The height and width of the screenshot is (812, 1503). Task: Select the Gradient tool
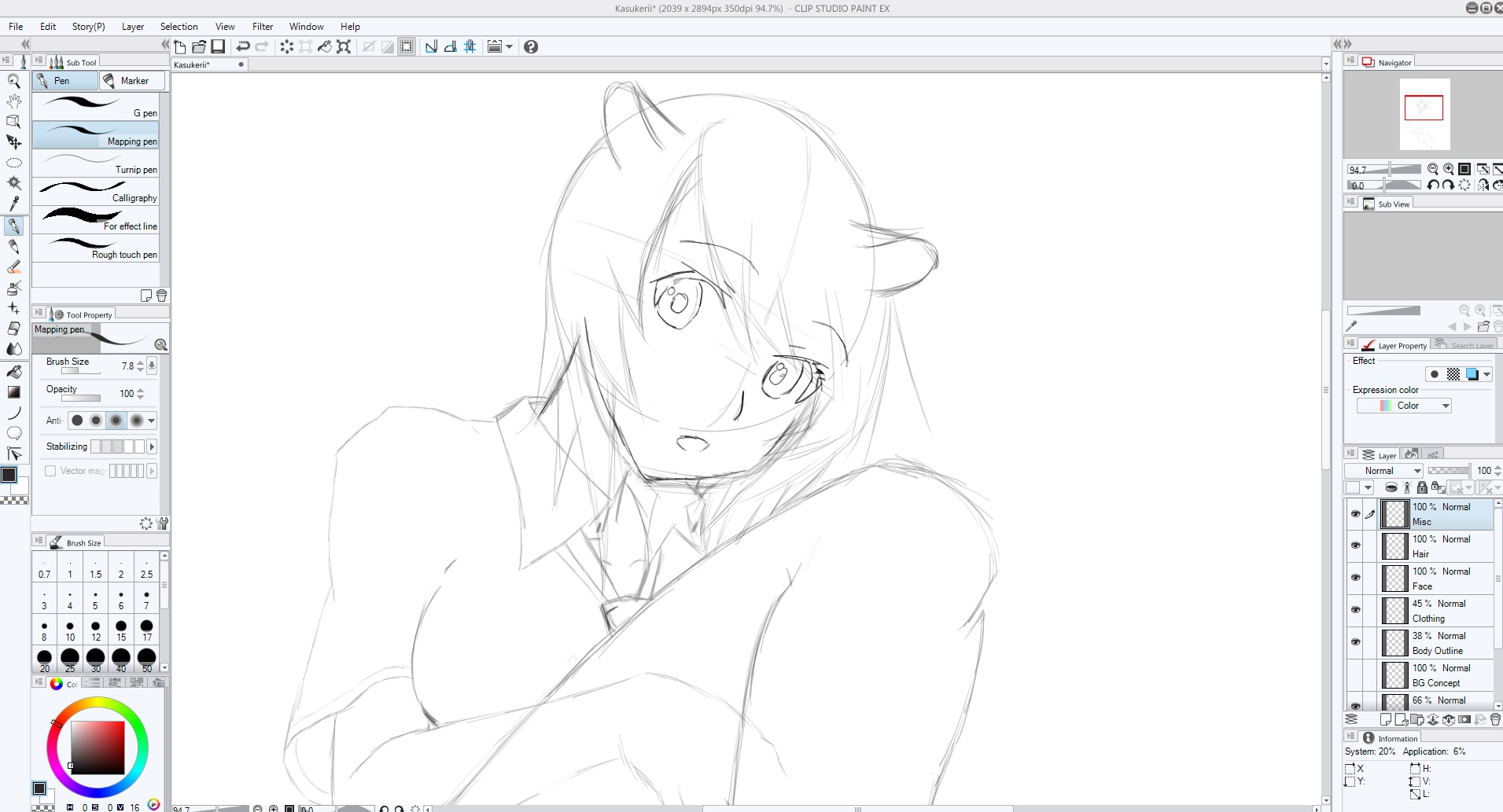13,391
